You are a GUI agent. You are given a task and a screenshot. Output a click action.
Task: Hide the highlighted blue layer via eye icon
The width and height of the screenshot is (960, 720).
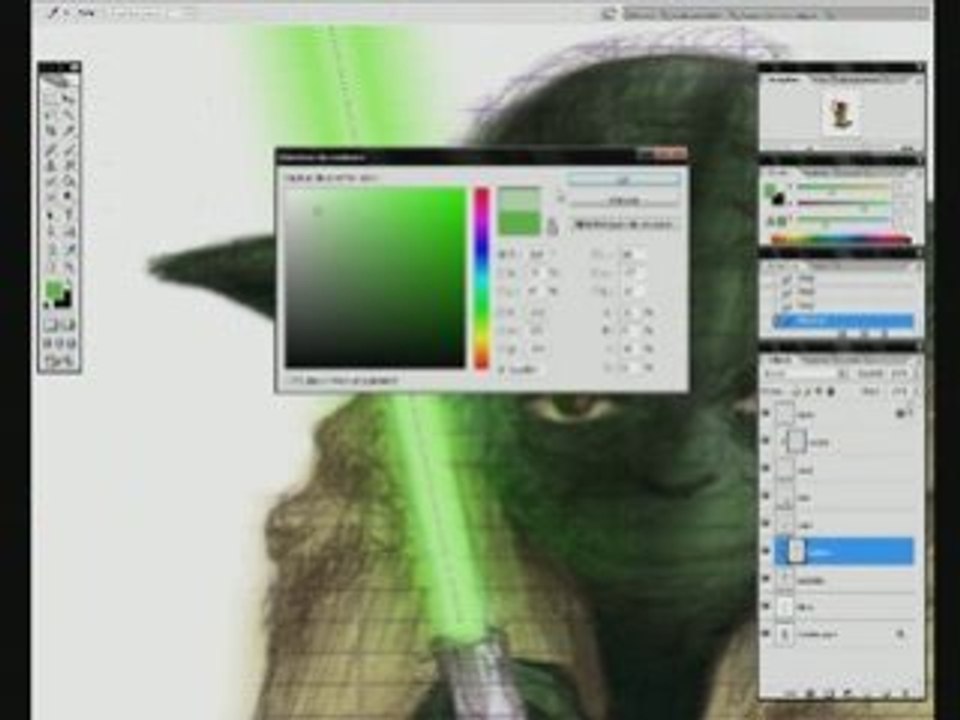click(767, 552)
